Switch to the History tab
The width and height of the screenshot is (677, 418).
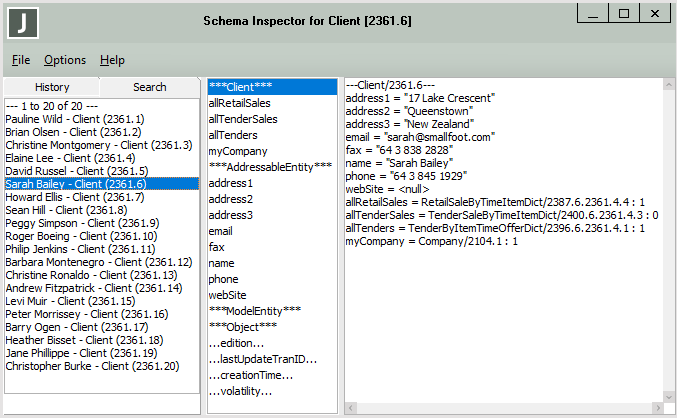(51, 87)
